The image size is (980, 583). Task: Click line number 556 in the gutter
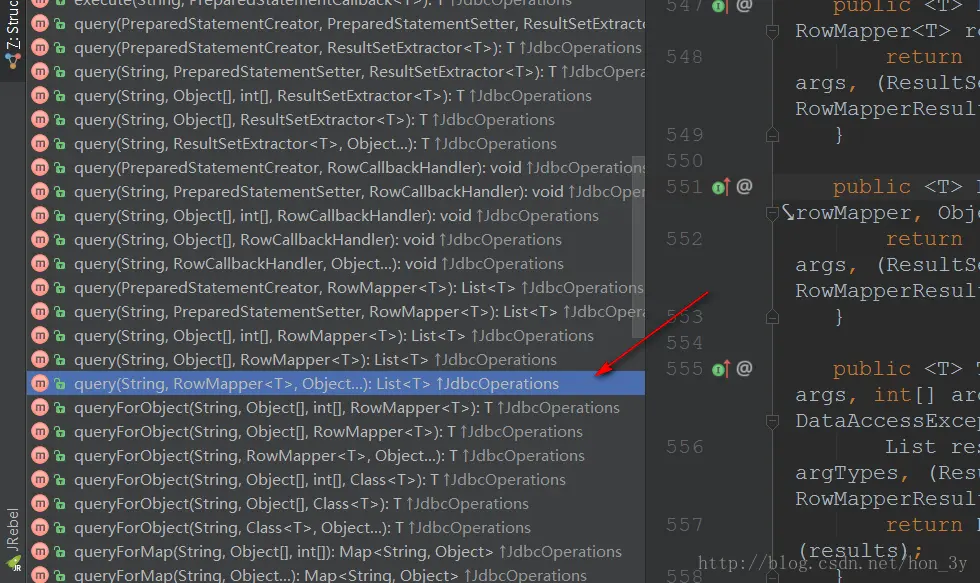click(684, 447)
